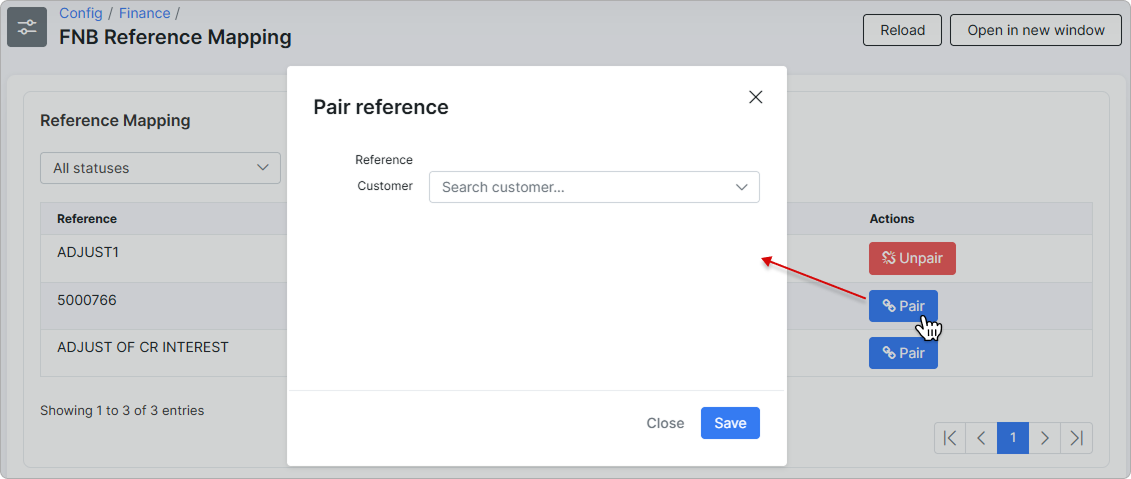Click the config sliders icon beside the title
This screenshot has height=479, width=1131.
point(27,27)
